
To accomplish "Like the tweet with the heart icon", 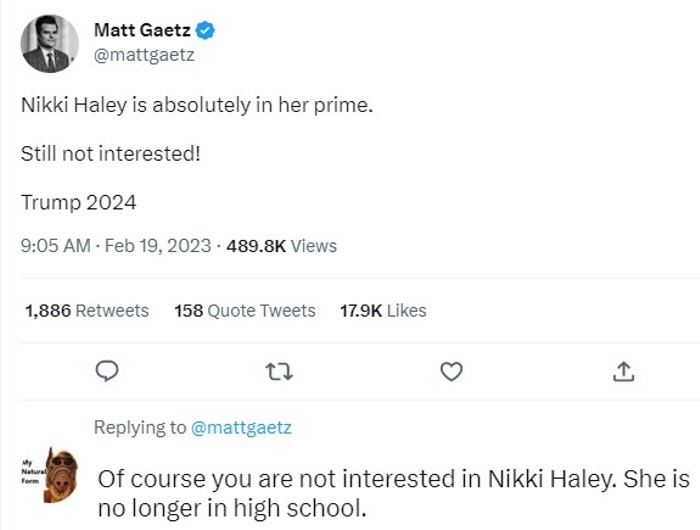I will pos(451,372).
